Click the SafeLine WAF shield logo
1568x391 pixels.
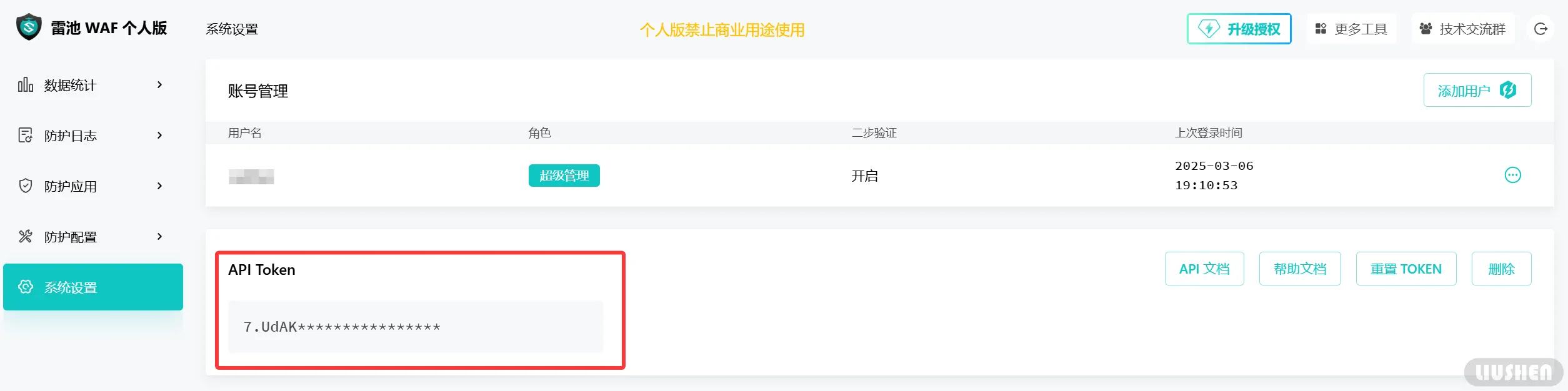point(29,27)
